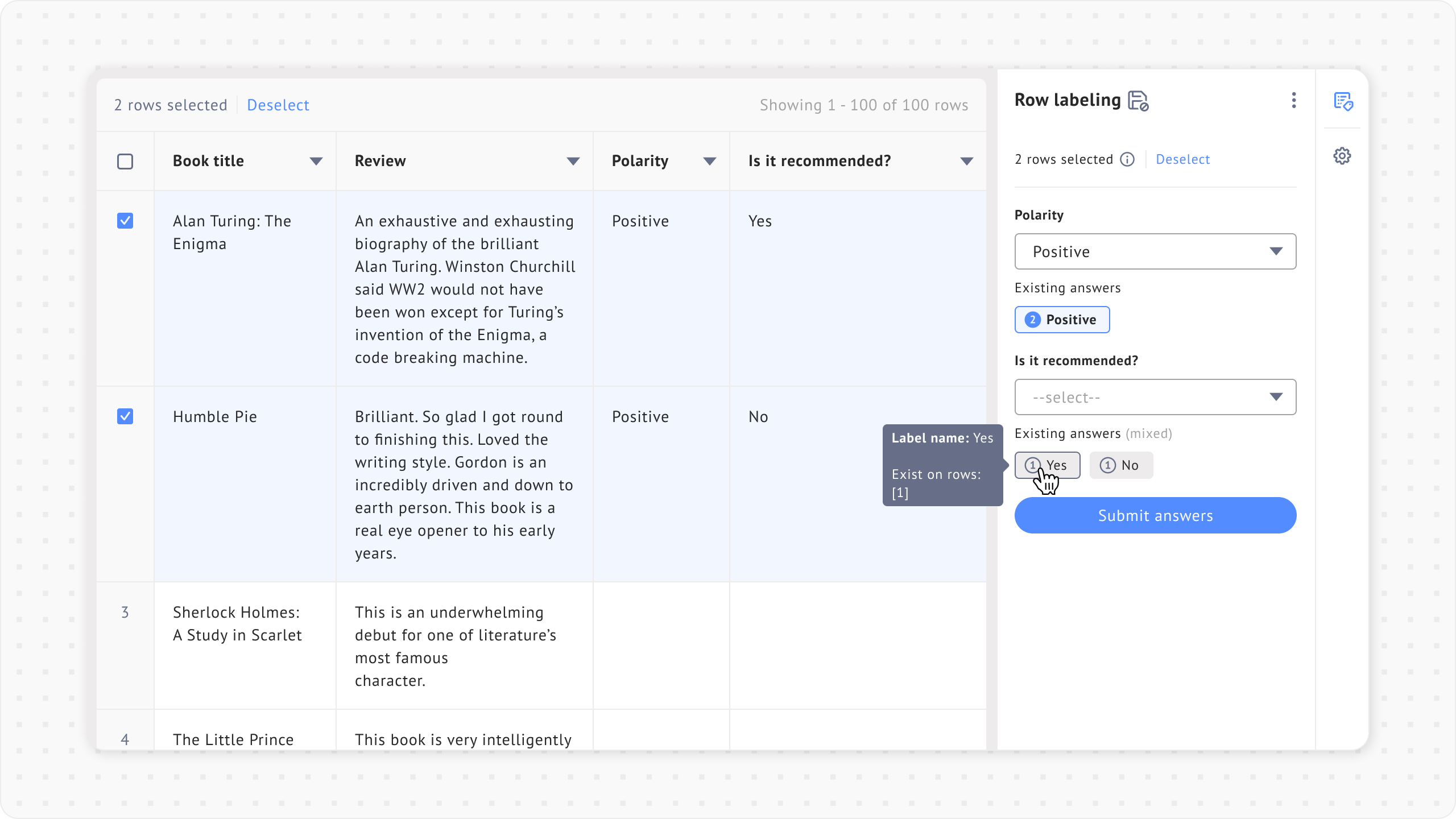1456x819 pixels.
Task: Expand the Polarity column header dropdown
Action: (x=710, y=162)
